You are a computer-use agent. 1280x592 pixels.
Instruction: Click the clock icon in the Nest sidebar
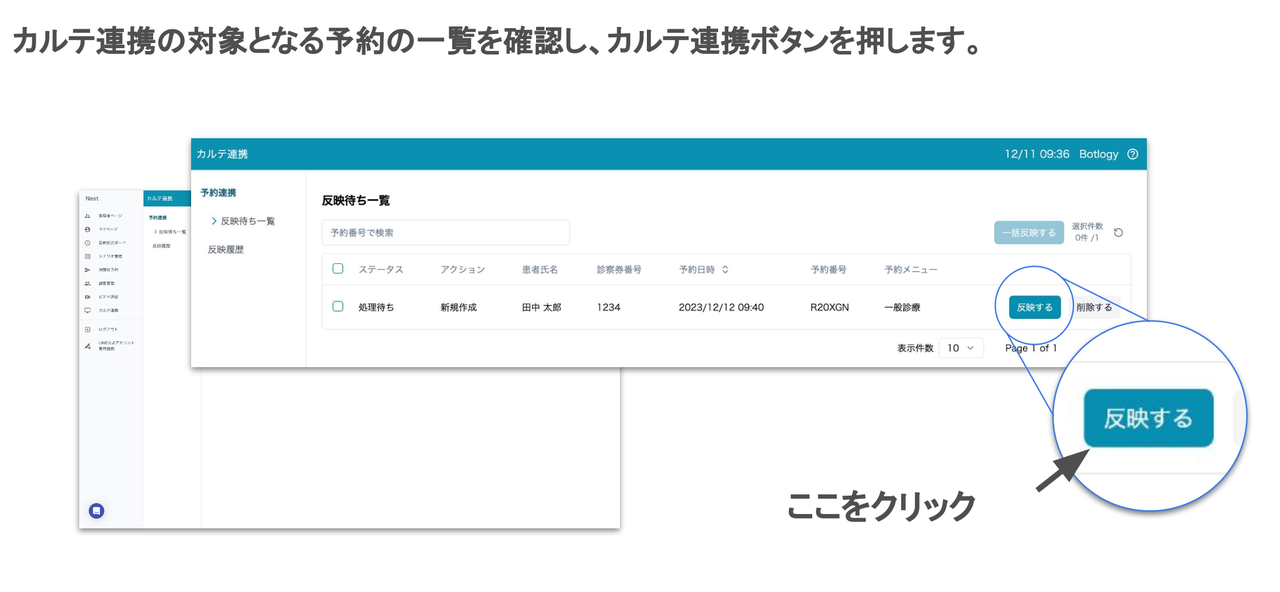coord(87,243)
